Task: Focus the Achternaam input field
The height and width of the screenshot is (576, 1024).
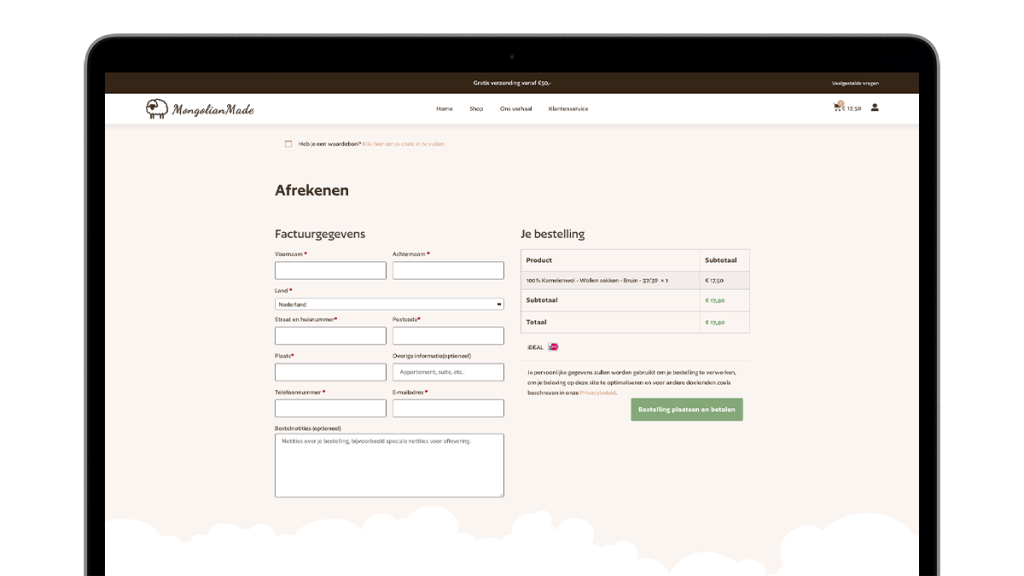Action: [448, 271]
